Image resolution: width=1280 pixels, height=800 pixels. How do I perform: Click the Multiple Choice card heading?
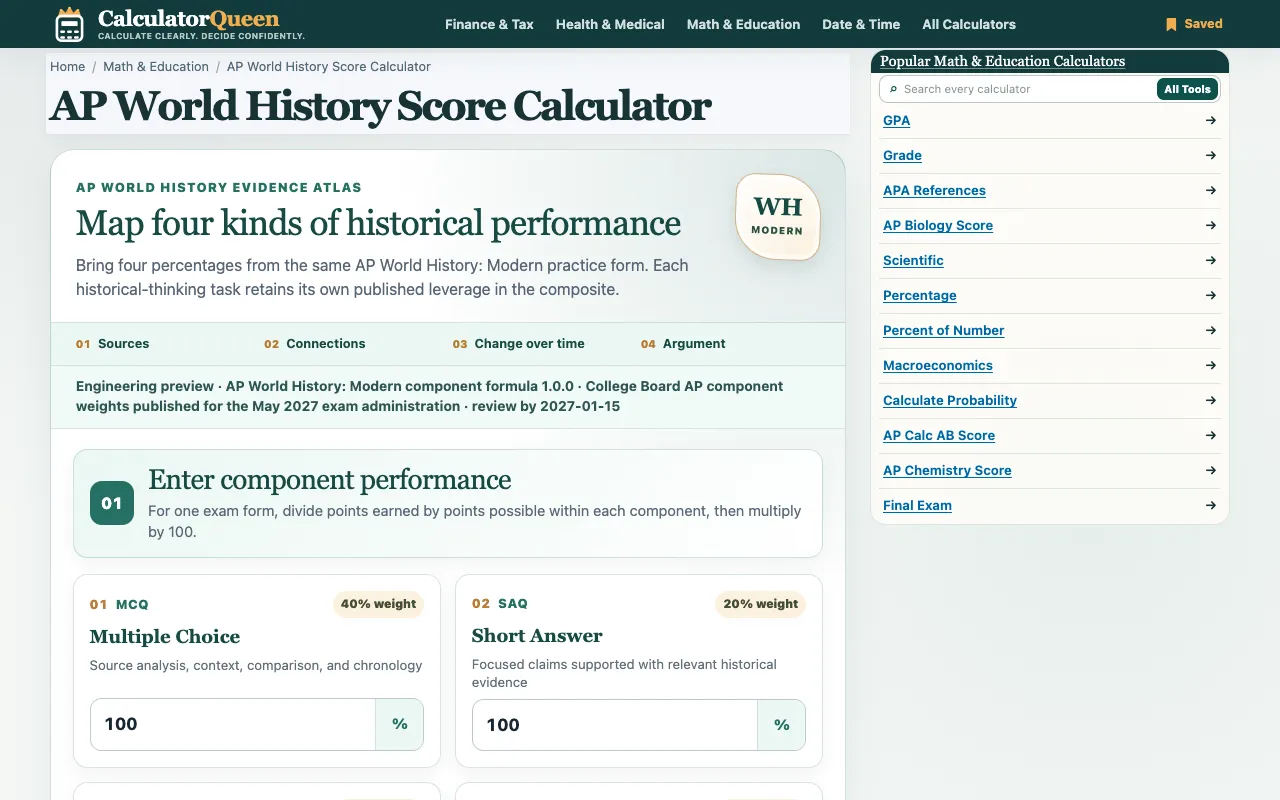tap(165, 637)
